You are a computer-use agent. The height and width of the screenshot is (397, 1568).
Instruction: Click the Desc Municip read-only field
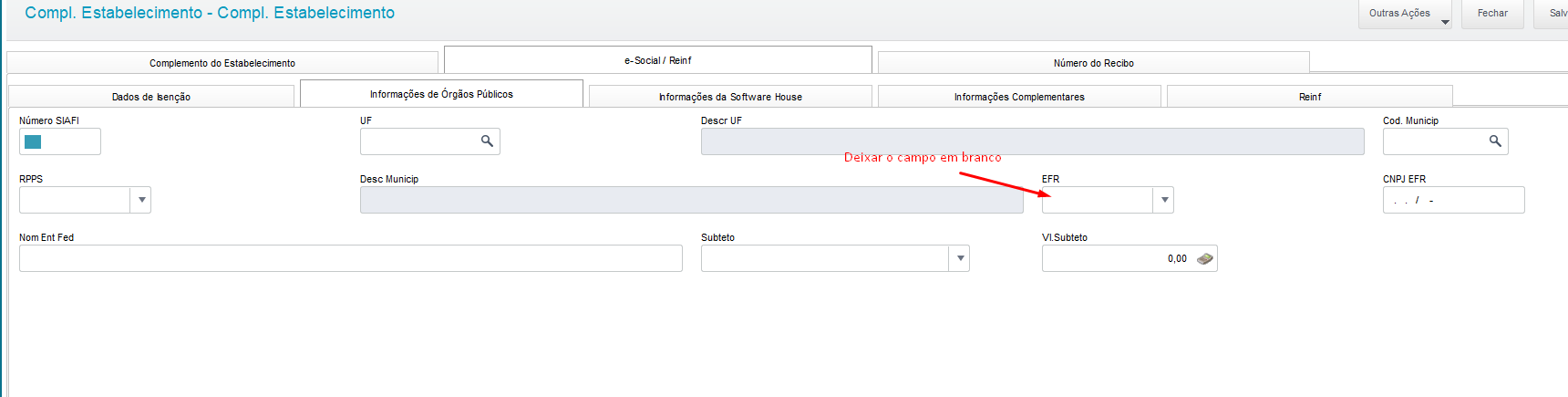click(692, 200)
